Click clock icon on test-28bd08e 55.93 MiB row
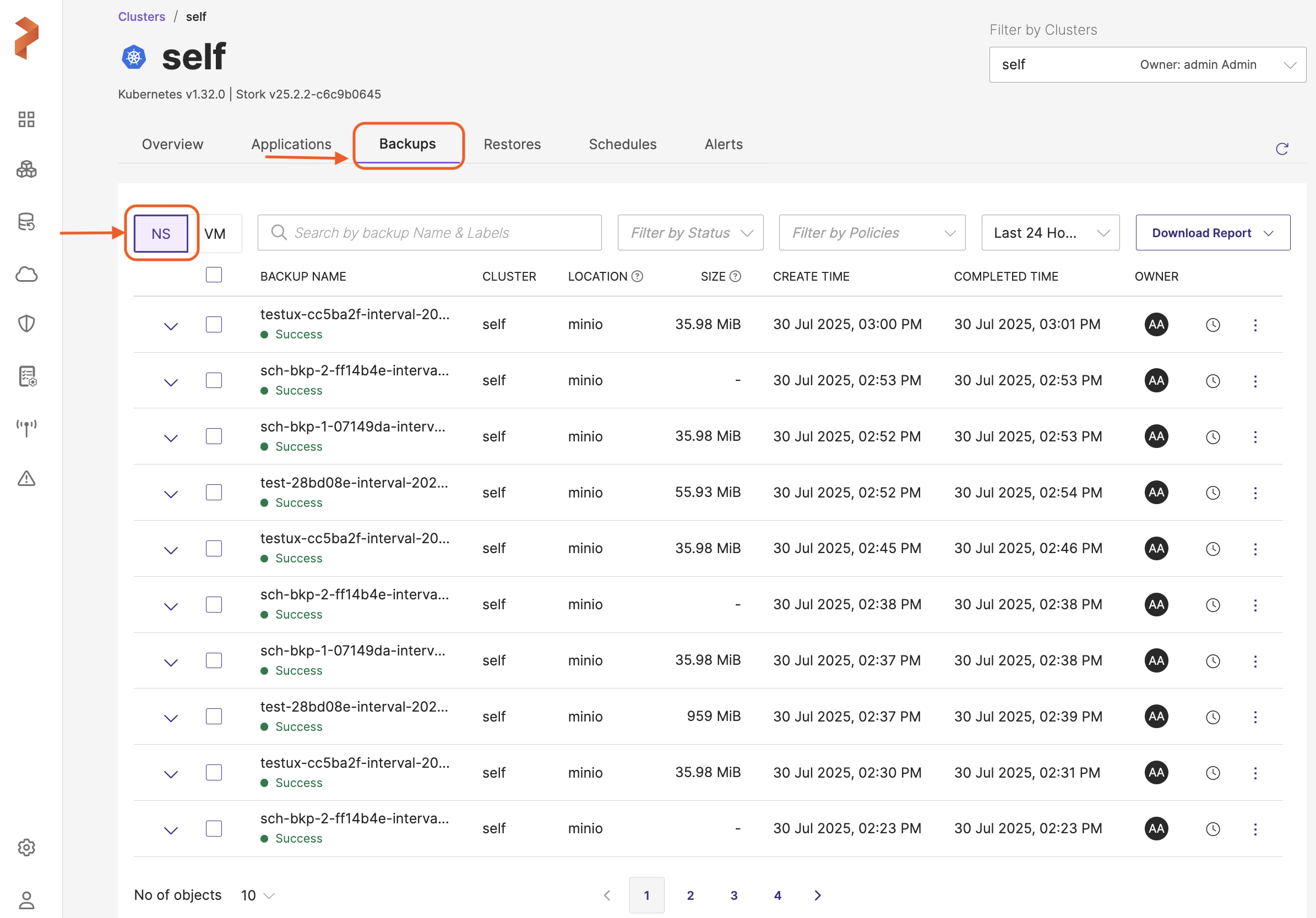Screen dimensions: 1316x918 [1212, 493]
